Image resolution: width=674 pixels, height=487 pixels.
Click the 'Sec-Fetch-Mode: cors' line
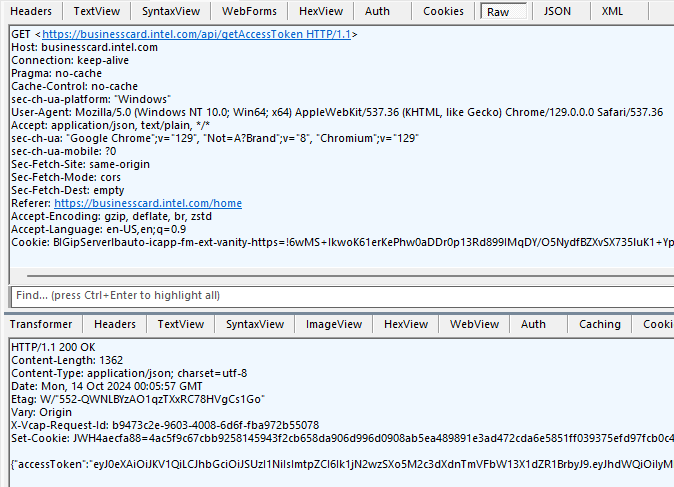(x=66, y=177)
